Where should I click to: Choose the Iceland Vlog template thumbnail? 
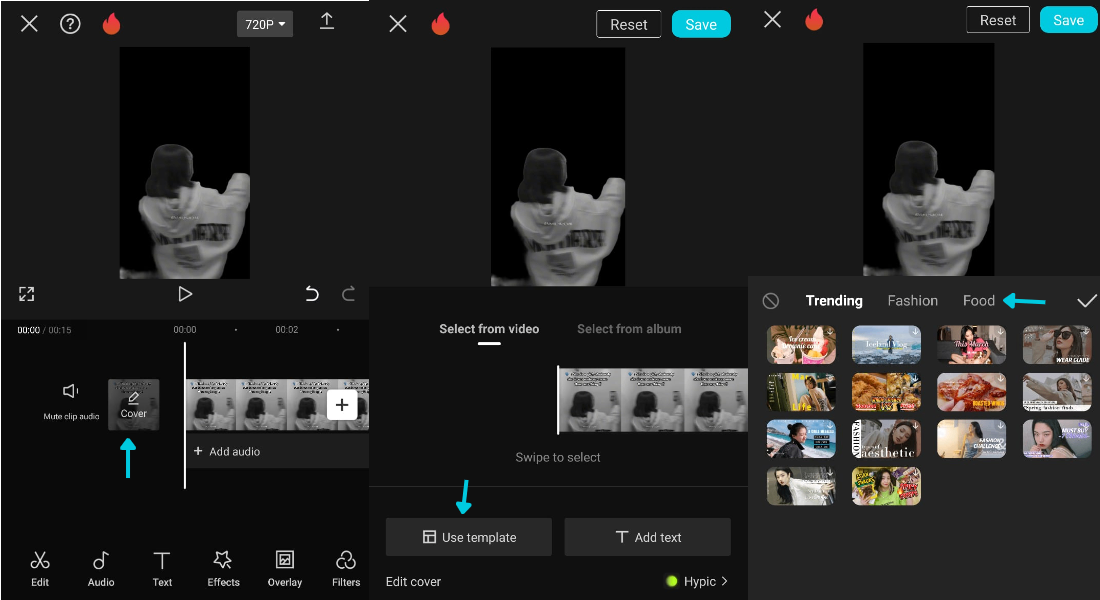(x=886, y=345)
